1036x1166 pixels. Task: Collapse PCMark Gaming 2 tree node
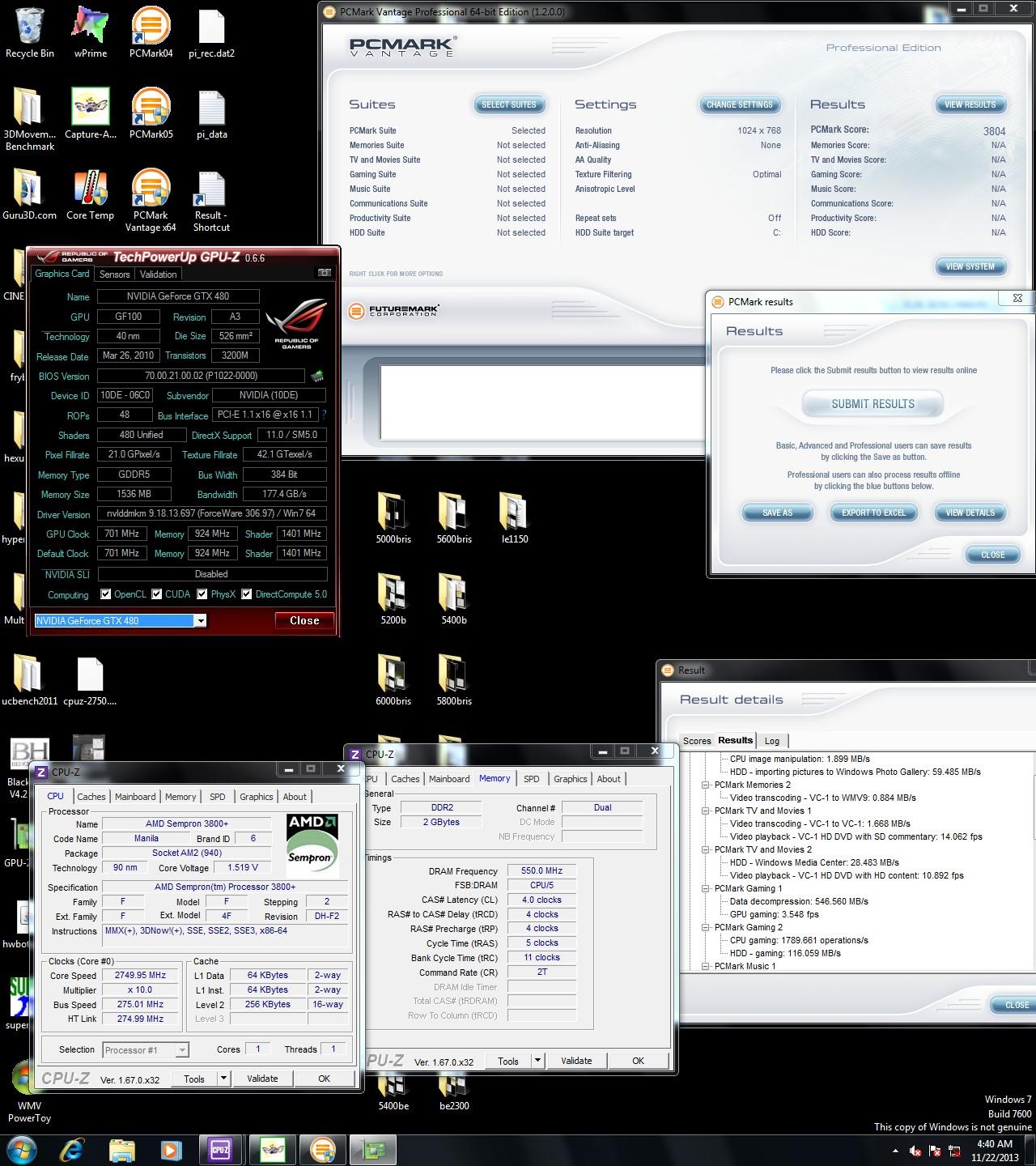tap(706, 927)
